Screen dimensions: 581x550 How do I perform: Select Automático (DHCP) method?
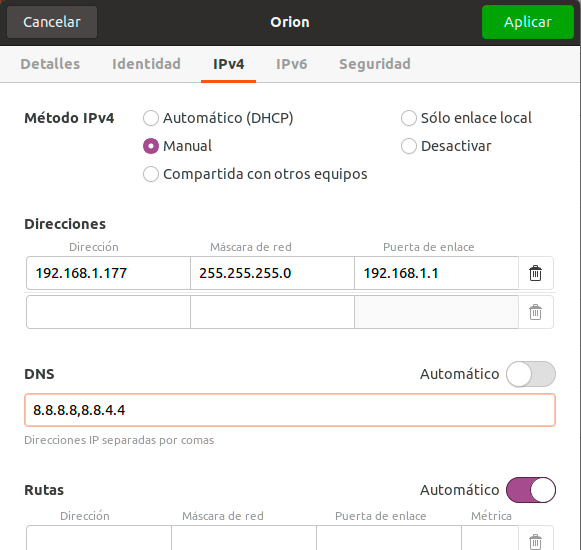point(218,118)
